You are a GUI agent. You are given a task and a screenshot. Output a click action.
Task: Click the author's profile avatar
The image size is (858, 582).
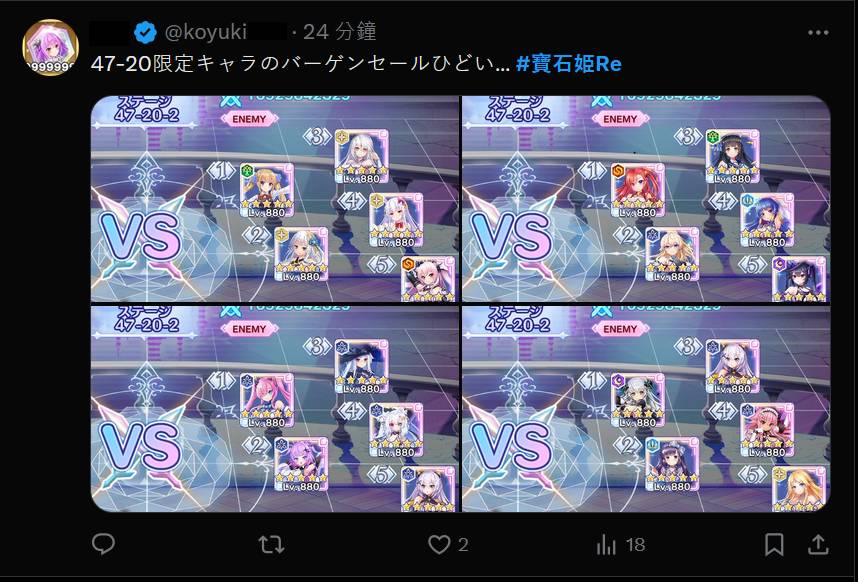pyautogui.click(x=50, y=48)
